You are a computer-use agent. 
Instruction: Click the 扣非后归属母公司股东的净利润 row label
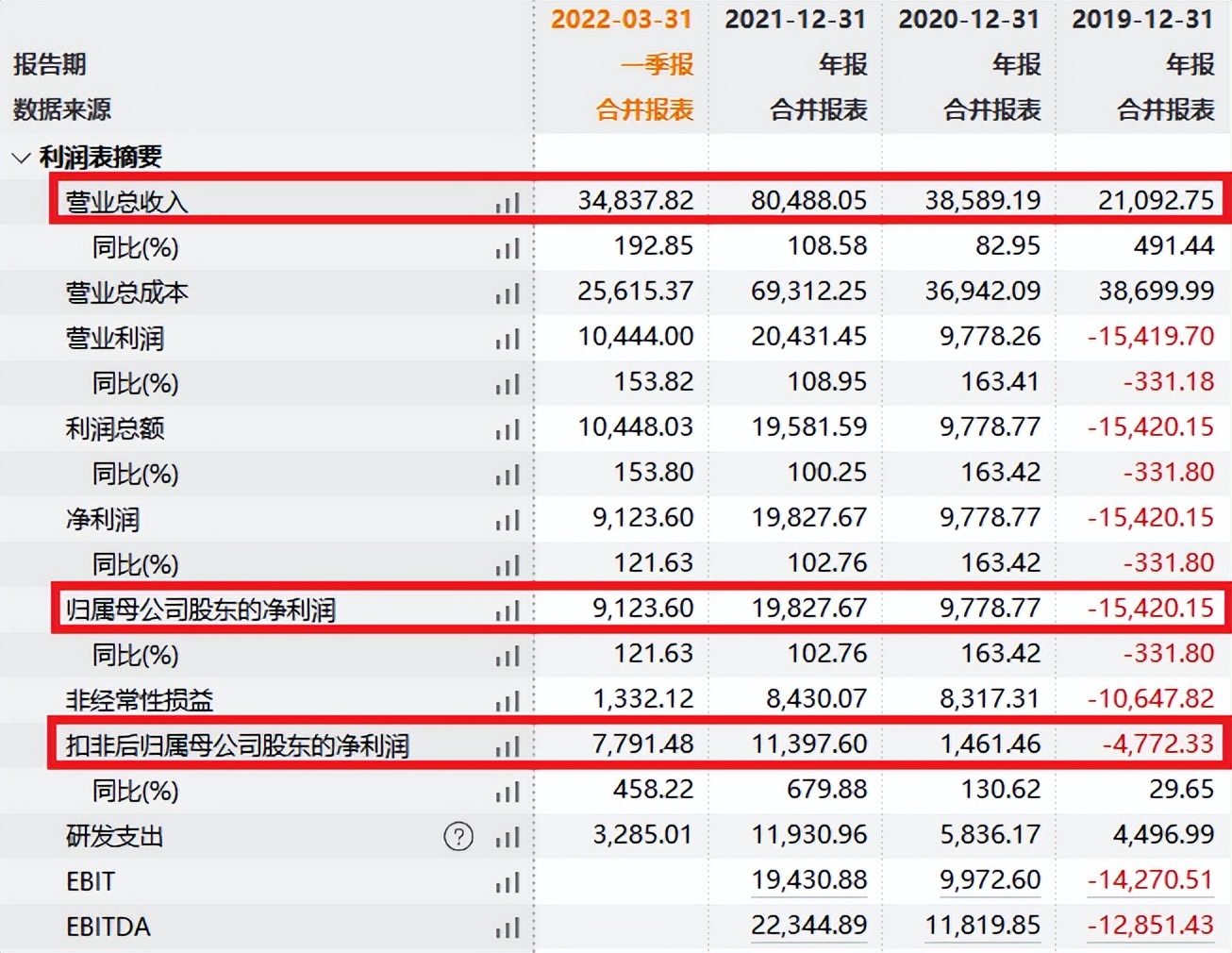click(238, 745)
